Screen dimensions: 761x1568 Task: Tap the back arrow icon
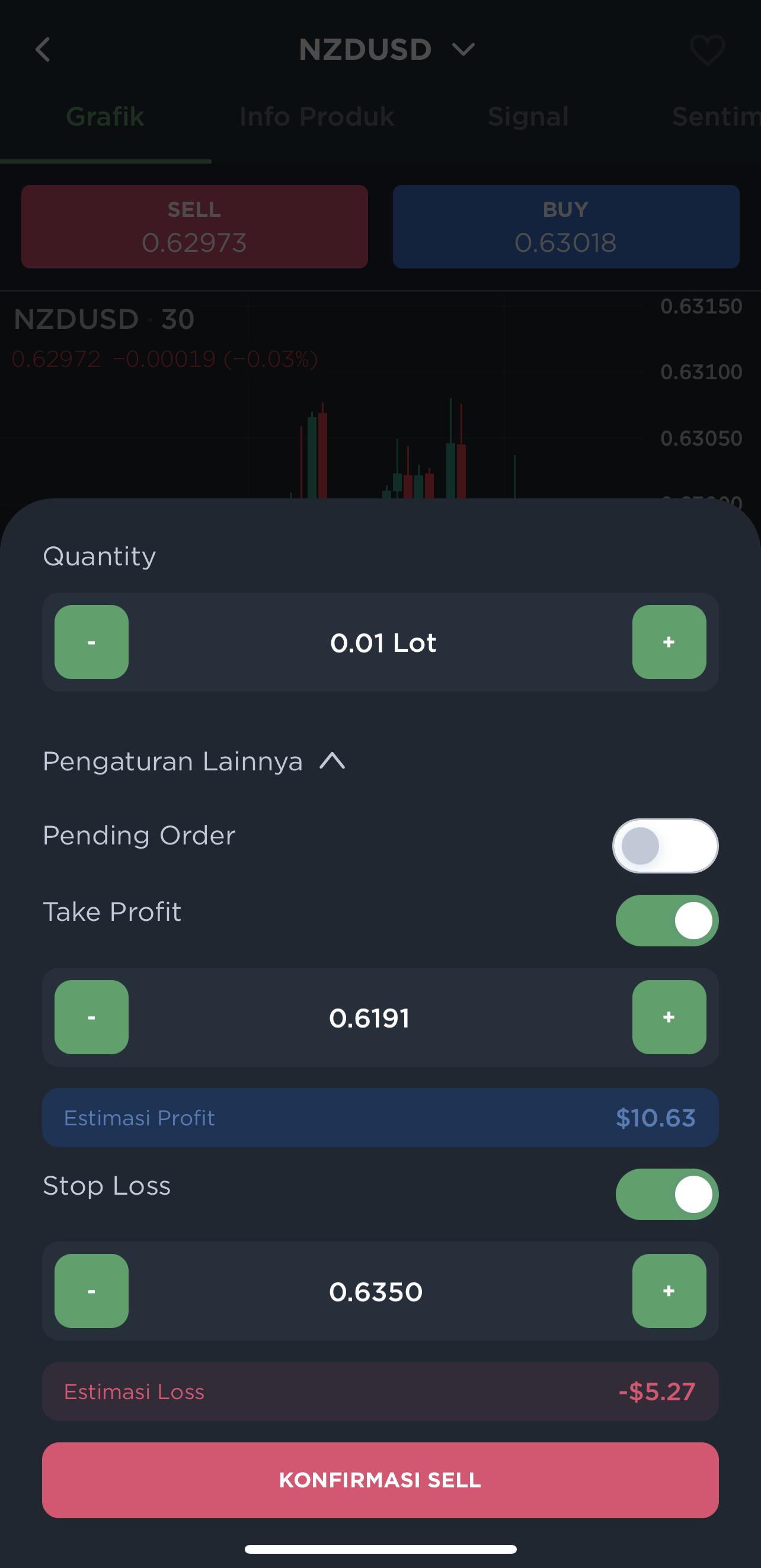pos(43,49)
